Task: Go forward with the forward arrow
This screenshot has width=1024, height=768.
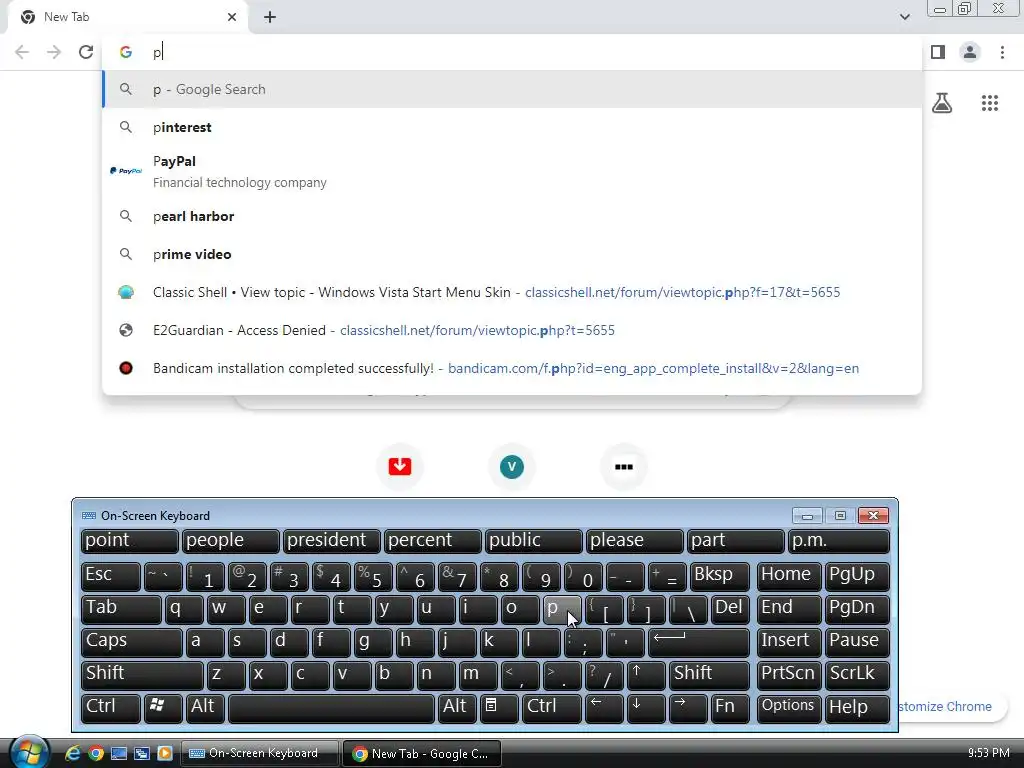Action: point(54,52)
